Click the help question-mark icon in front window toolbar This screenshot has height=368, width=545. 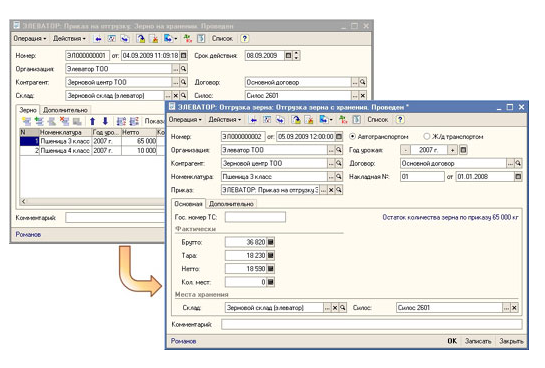point(400,120)
